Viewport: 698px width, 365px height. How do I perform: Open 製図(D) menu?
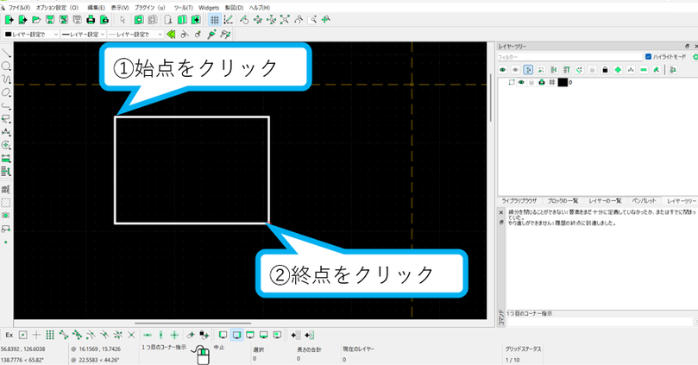click(x=234, y=8)
